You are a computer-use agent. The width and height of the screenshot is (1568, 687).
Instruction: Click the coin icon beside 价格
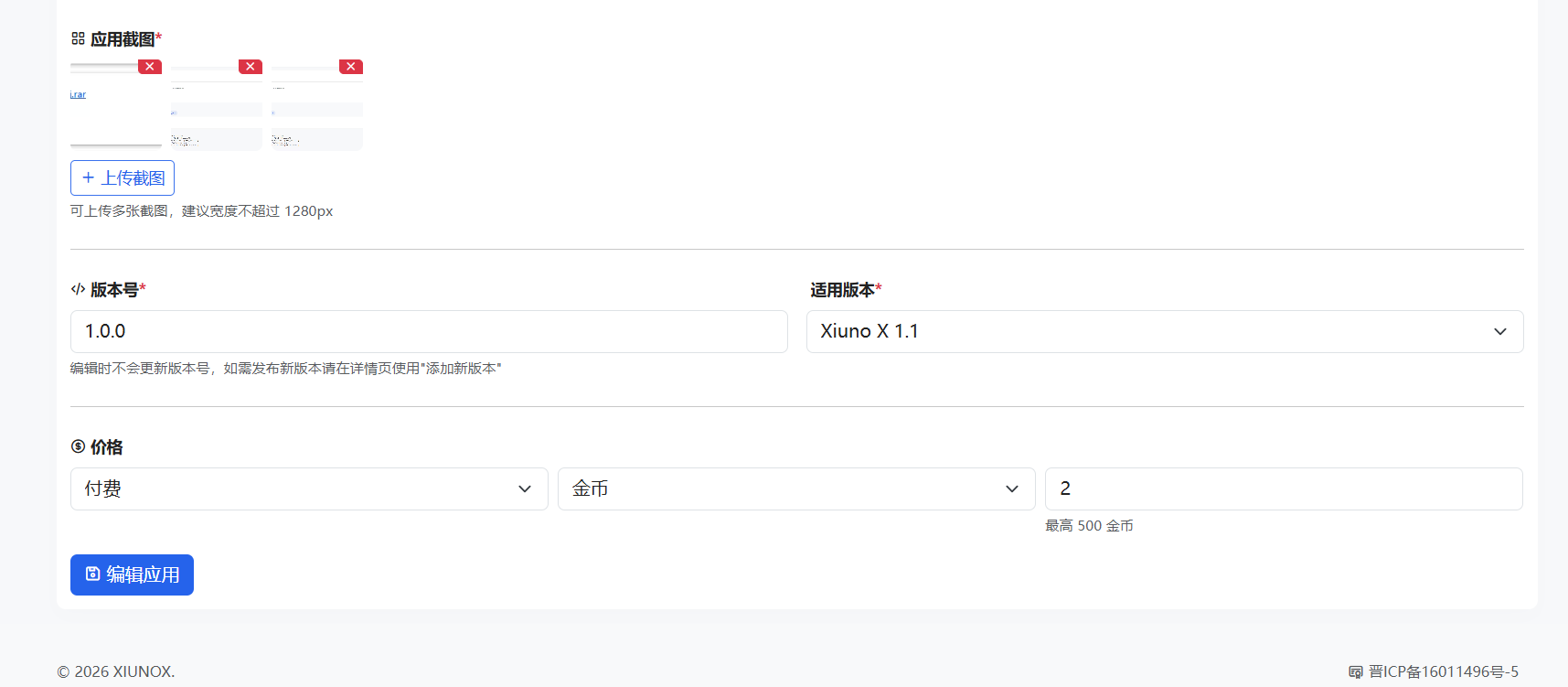coord(78,446)
